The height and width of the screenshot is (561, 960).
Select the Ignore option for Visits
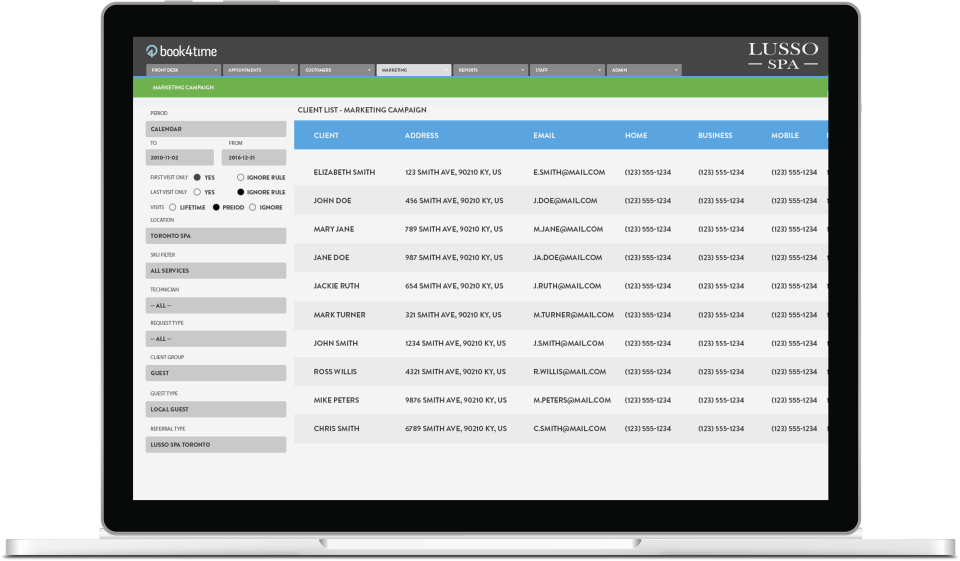coord(252,207)
